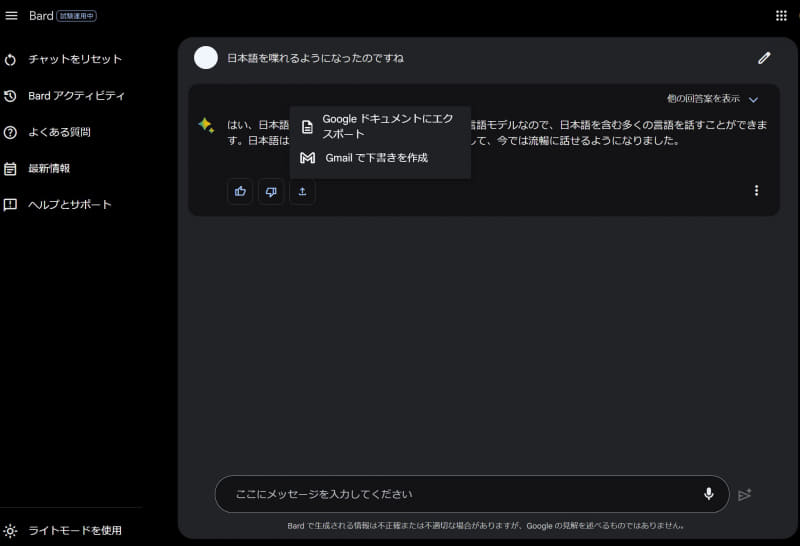
Task: Click the help feedback icon
Action: pos(10,205)
